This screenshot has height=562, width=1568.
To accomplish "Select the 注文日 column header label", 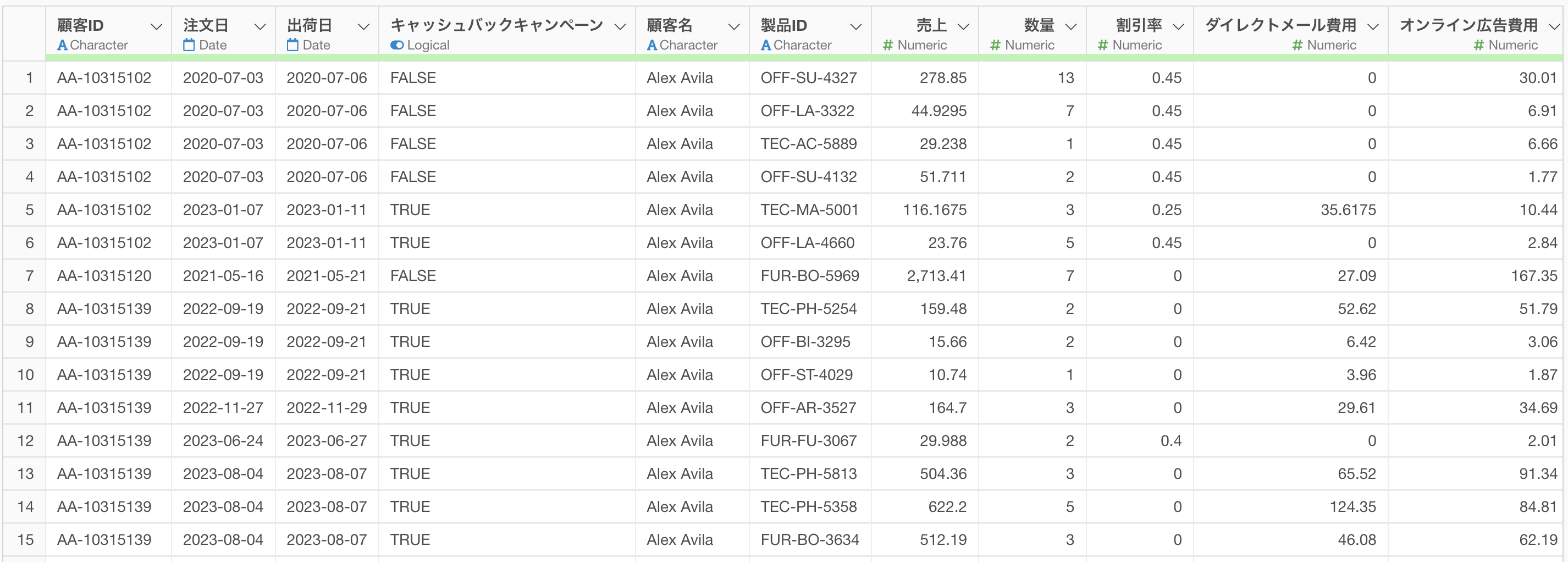I will click(206, 25).
